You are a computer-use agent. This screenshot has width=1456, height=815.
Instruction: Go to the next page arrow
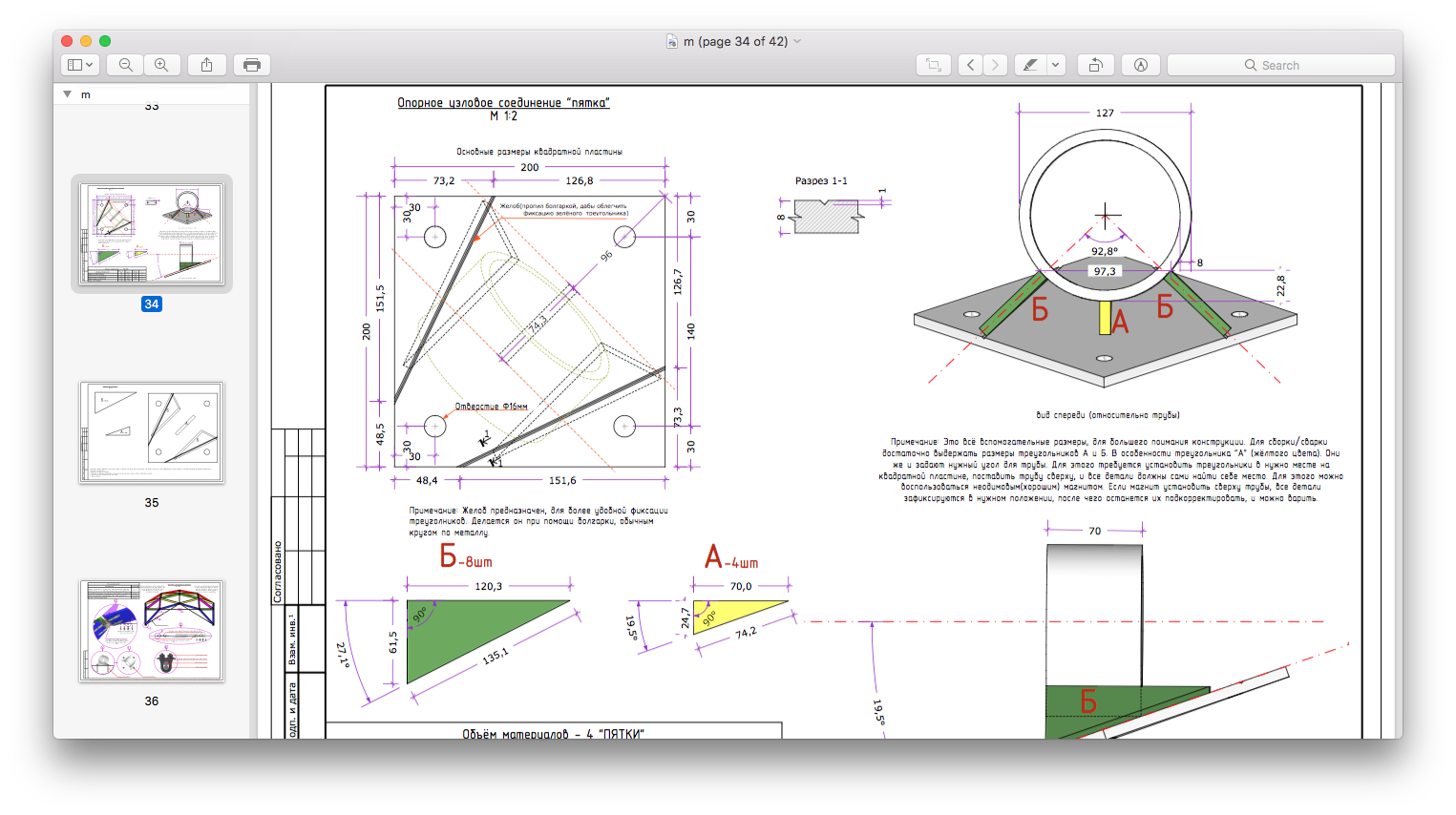[995, 65]
